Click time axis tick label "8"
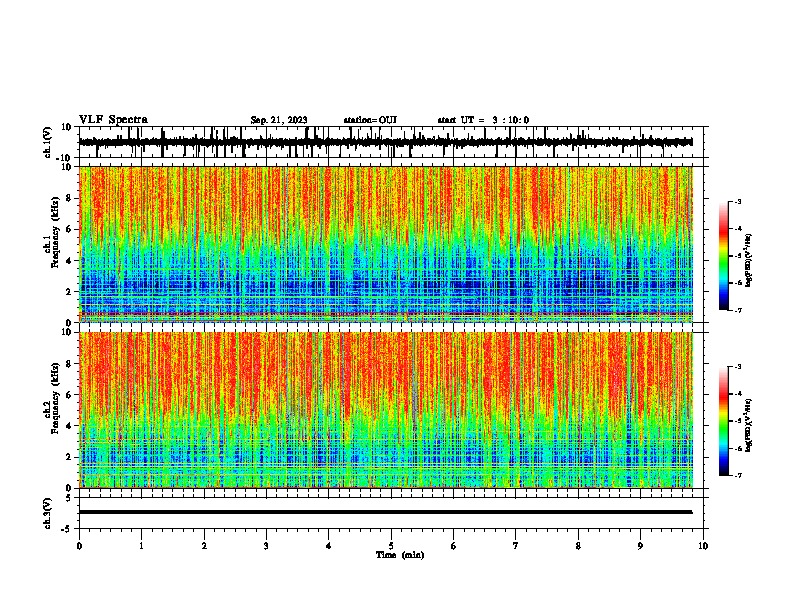Image resolution: width=792 pixels, height=612 pixels. click(578, 546)
